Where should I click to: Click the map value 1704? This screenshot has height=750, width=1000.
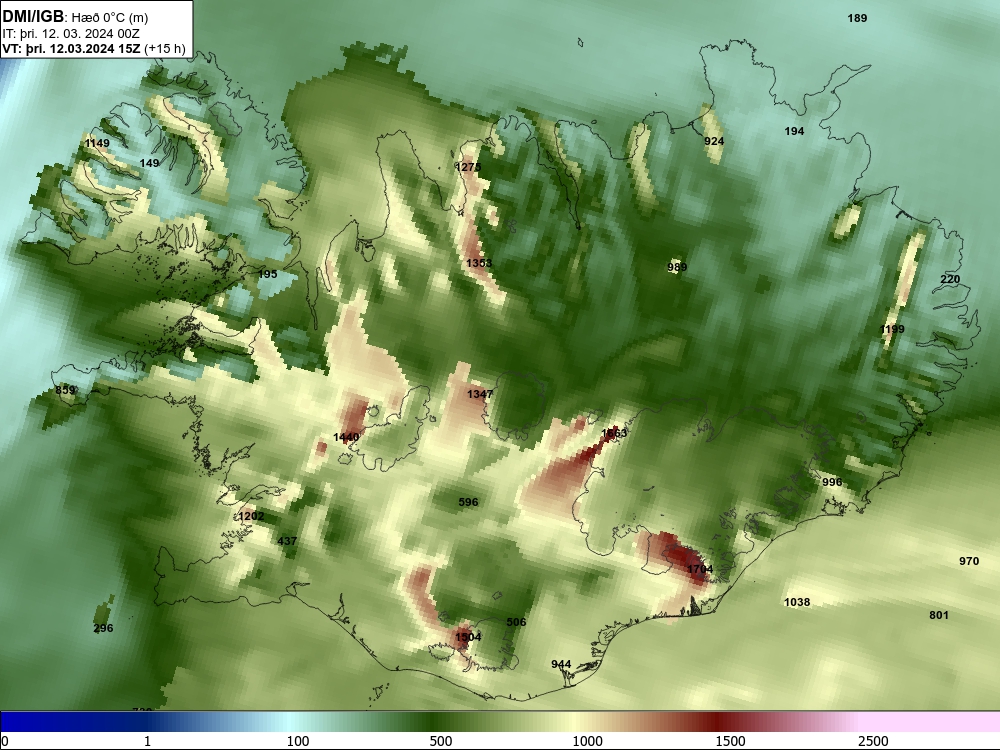coord(700,570)
